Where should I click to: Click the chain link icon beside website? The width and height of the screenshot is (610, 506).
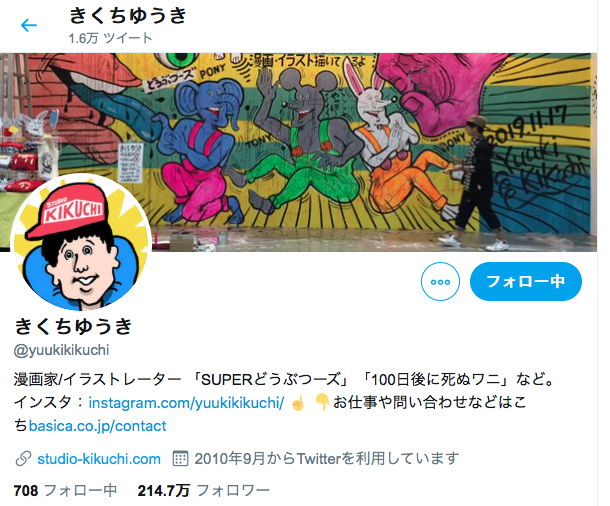(23, 459)
